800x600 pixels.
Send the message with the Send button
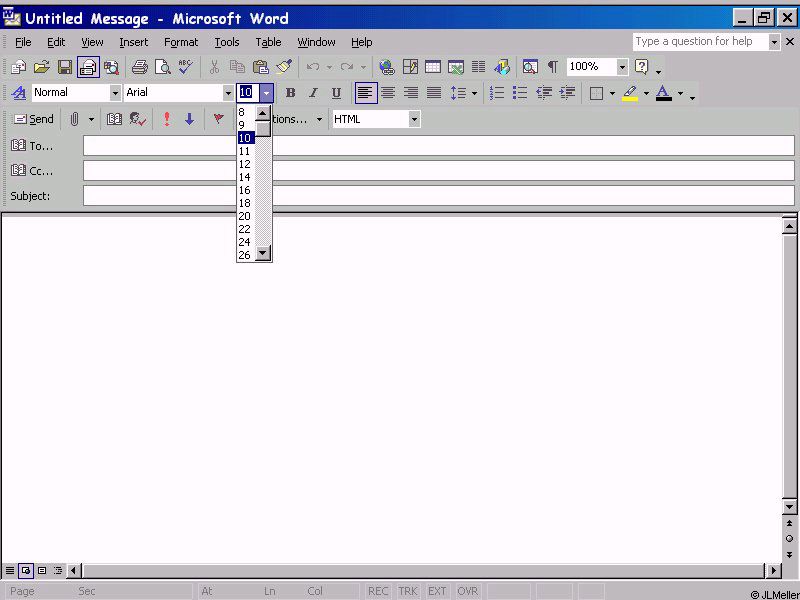click(x=34, y=119)
